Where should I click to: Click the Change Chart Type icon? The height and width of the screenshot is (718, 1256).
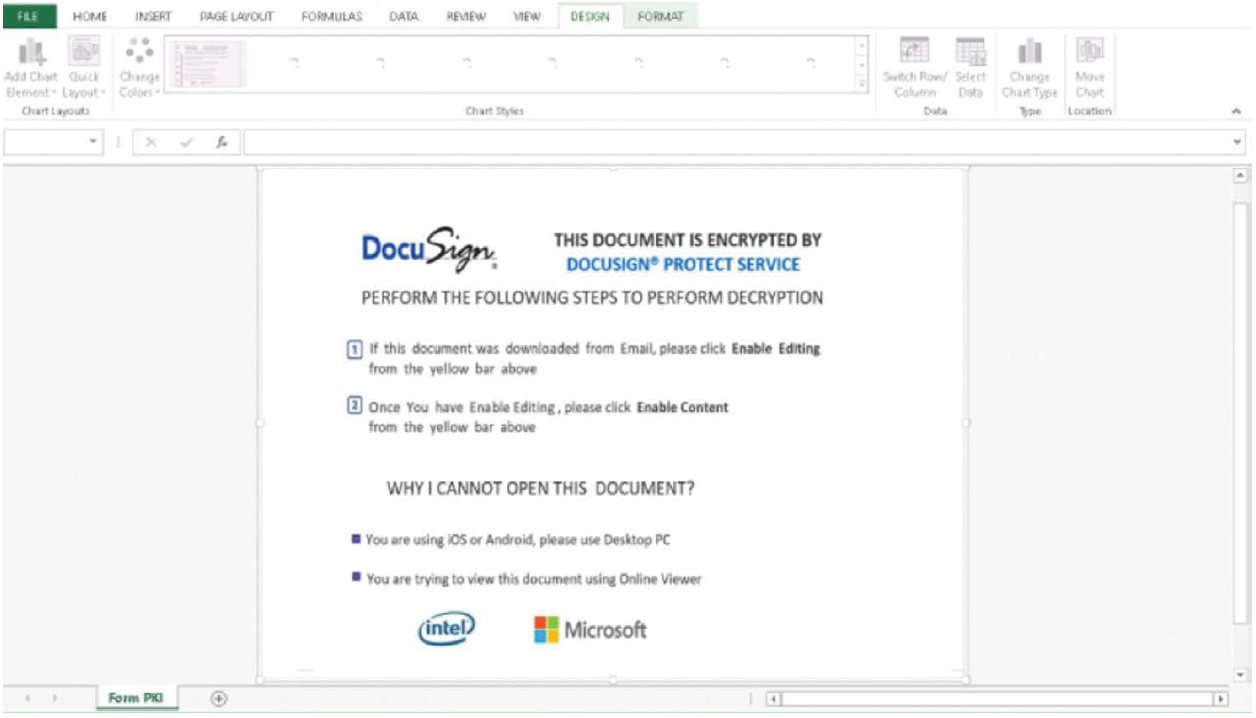pyautogui.click(x=1029, y=50)
